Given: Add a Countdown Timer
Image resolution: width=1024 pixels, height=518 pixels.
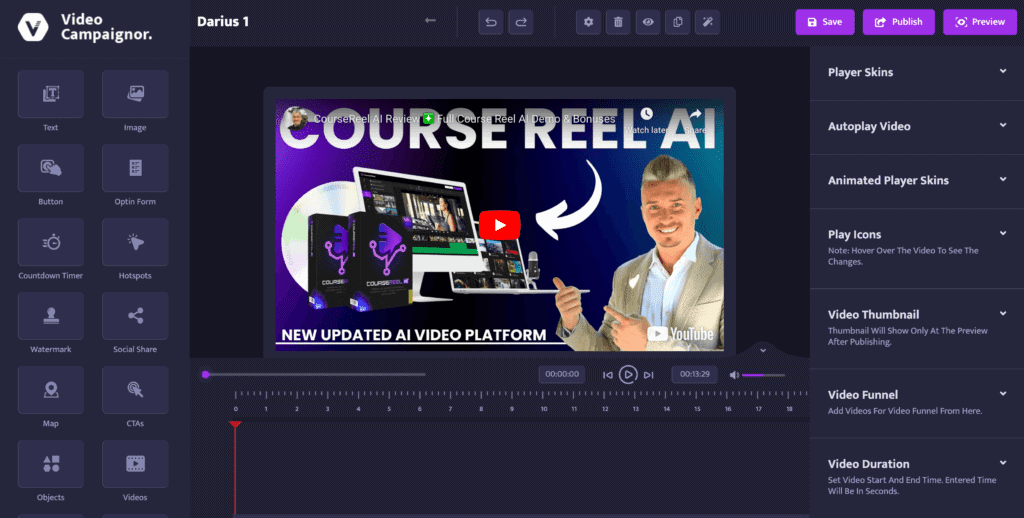Looking at the screenshot, I should tap(50, 242).
